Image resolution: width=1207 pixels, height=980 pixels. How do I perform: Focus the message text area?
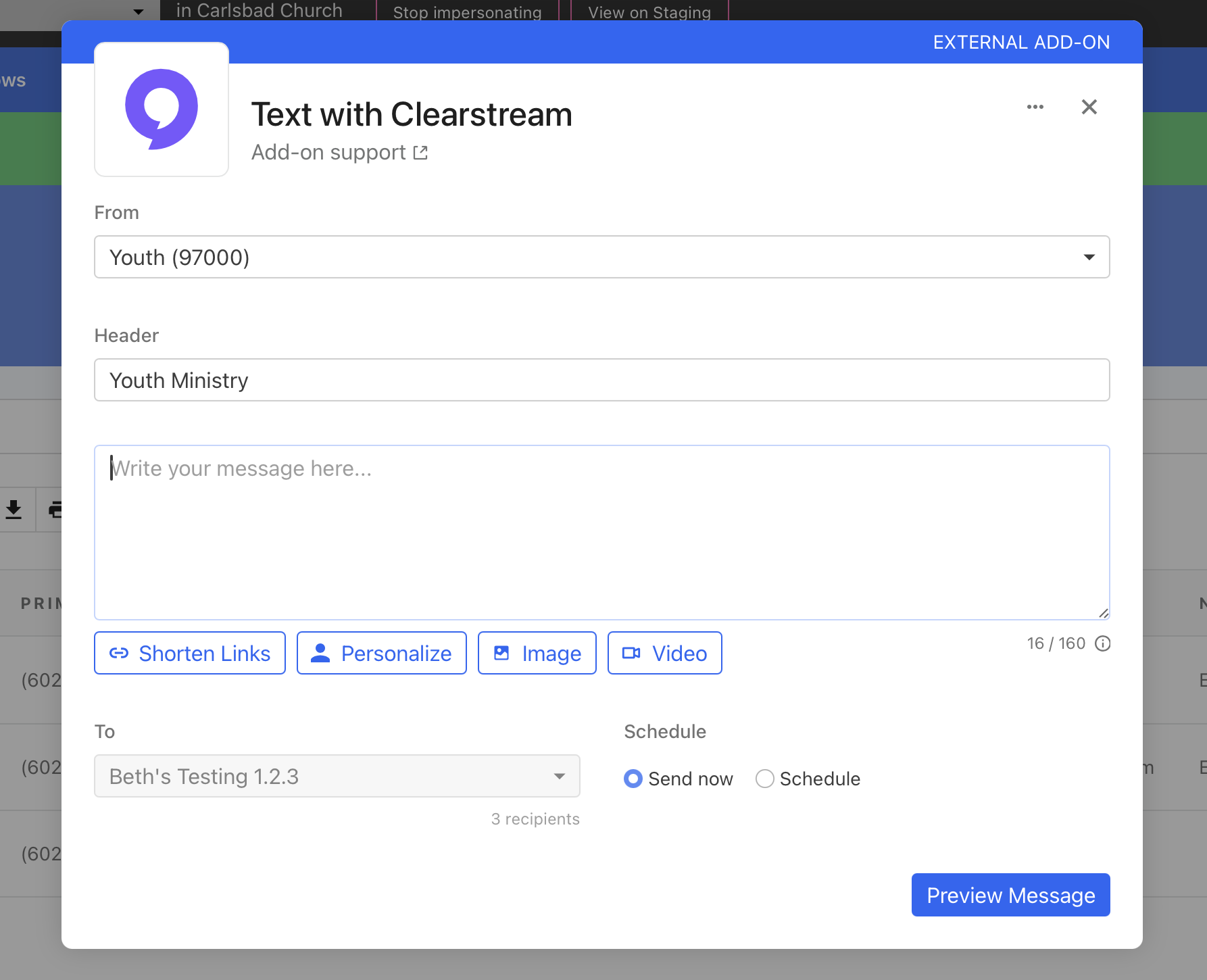(601, 533)
